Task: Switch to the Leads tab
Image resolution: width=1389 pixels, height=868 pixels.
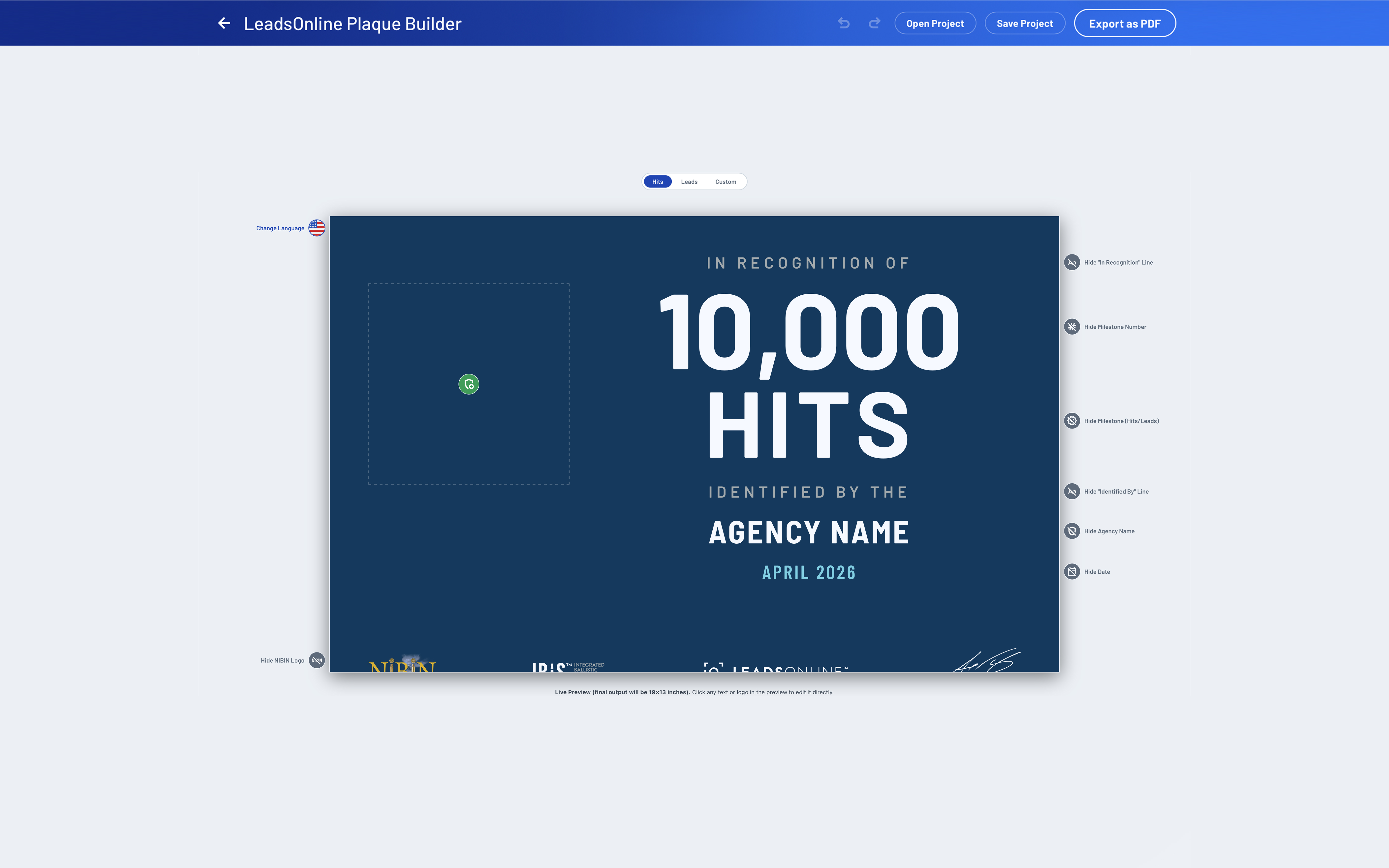Action: pyautogui.click(x=689, y=181)
